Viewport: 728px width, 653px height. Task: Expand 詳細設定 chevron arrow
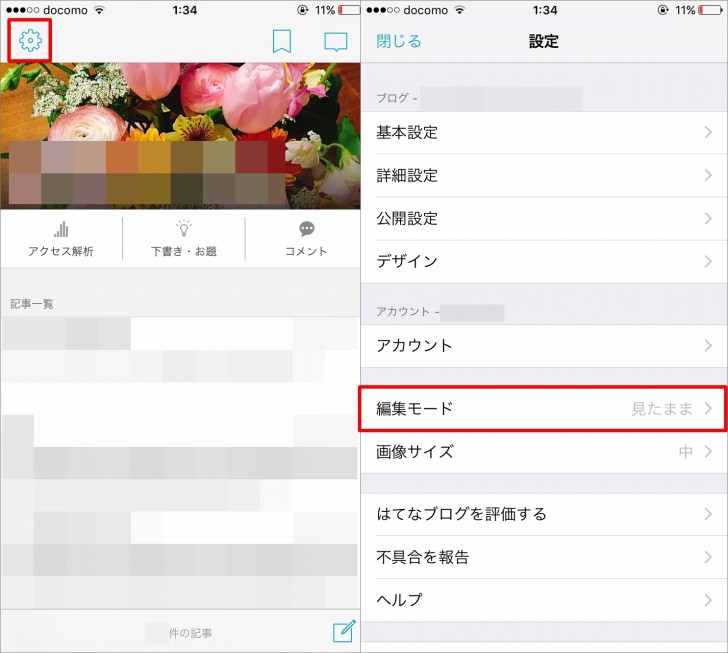[x=707, y=175]
